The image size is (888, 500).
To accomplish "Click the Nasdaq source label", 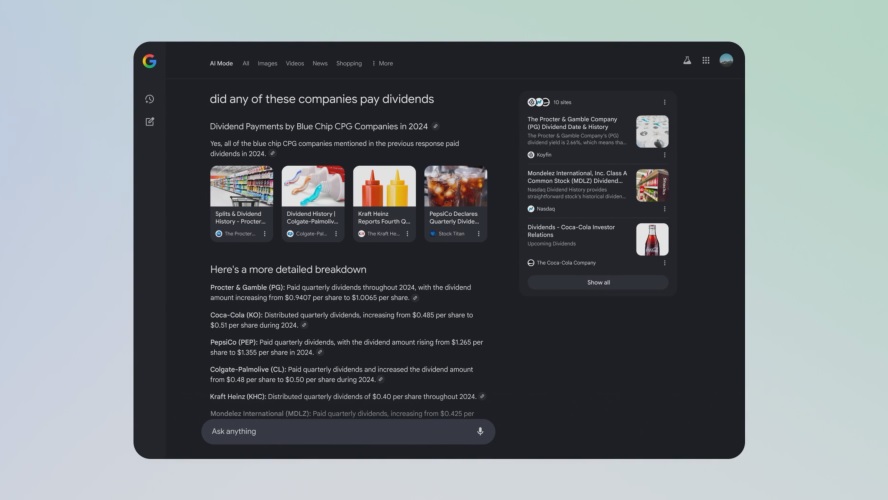I will (x=545, y=209).
